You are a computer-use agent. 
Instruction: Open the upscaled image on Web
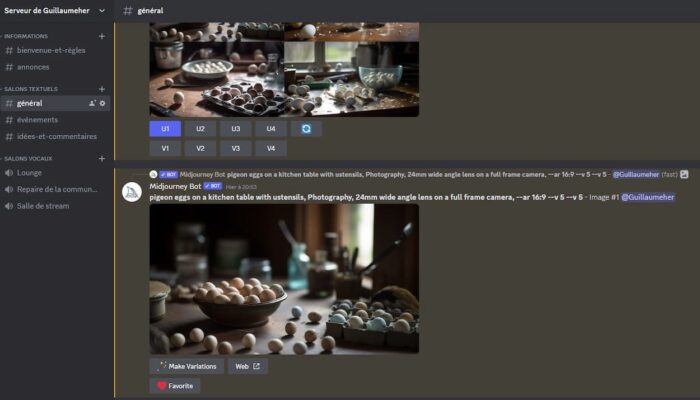point(248,366)
